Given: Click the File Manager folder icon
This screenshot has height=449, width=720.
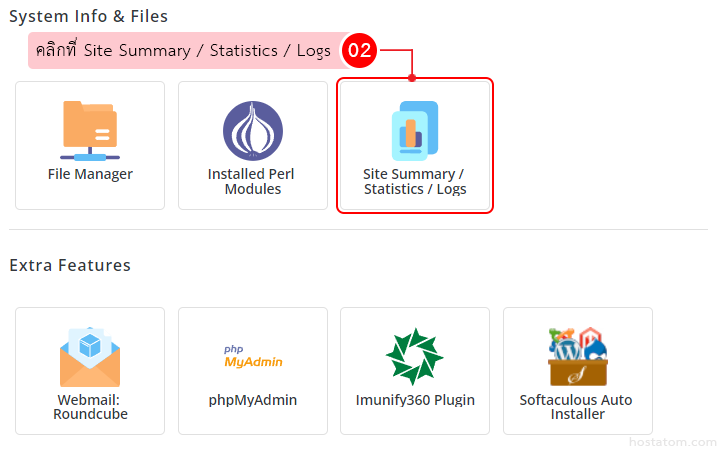Looking at the screenshot, I should pos(90,130).
